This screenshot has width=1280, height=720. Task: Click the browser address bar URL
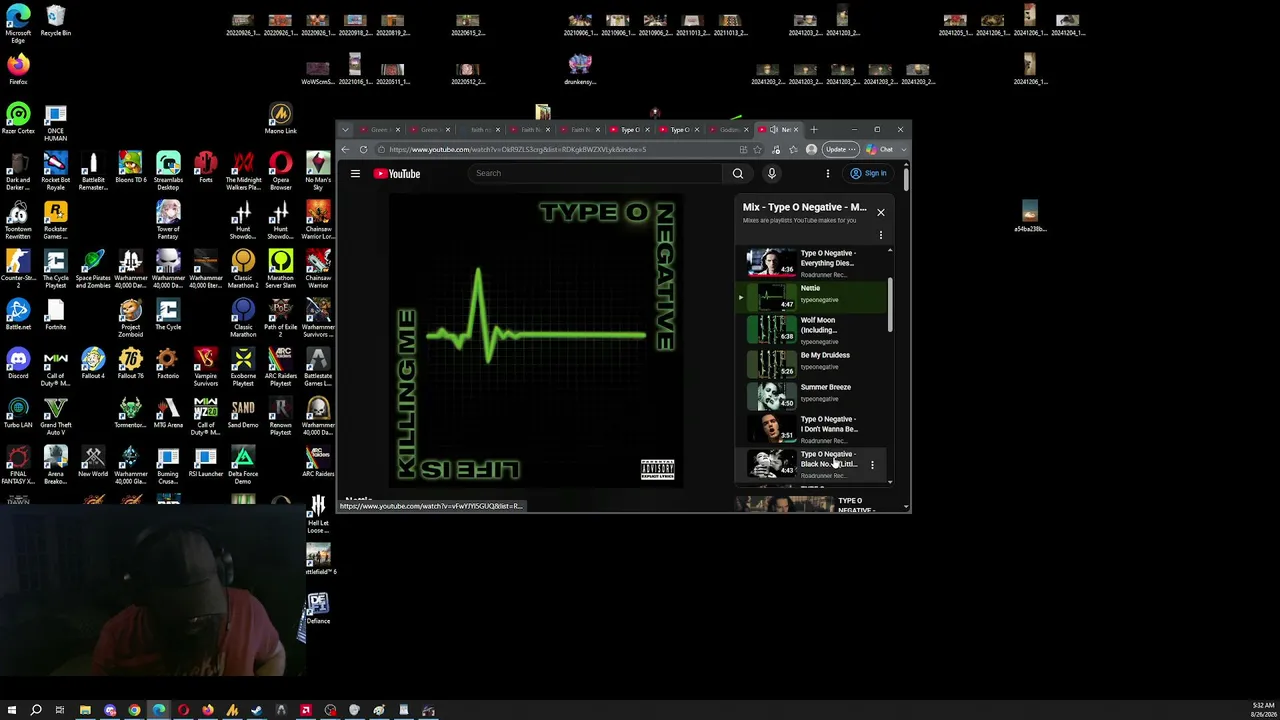click(x=517, y=150)
